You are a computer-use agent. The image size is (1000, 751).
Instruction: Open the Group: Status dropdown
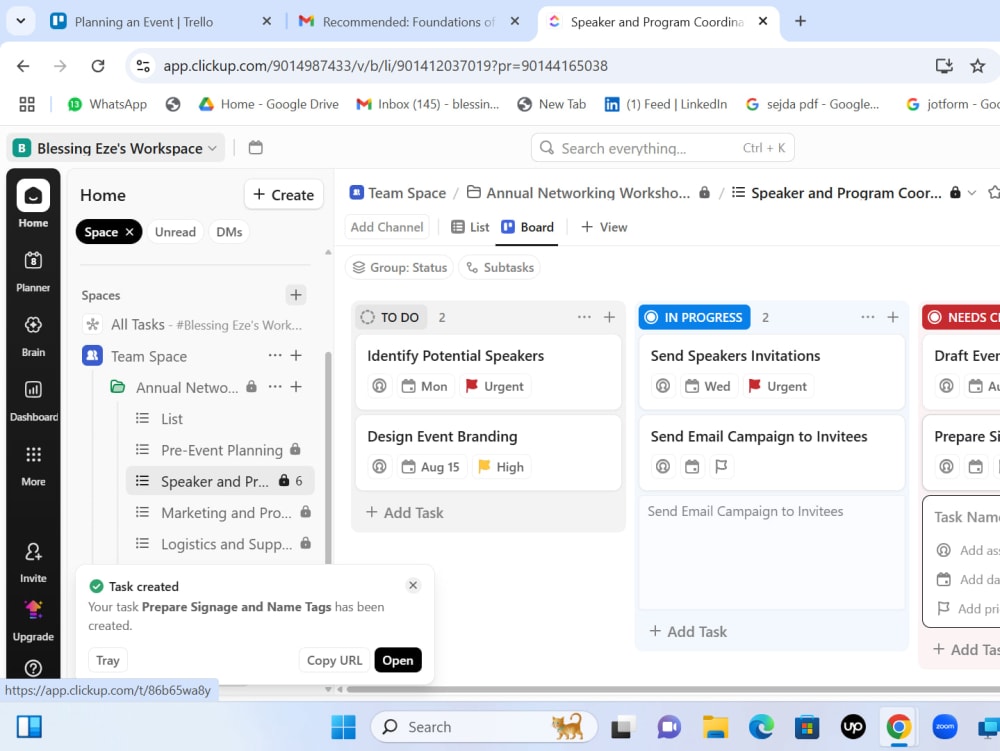400,267
